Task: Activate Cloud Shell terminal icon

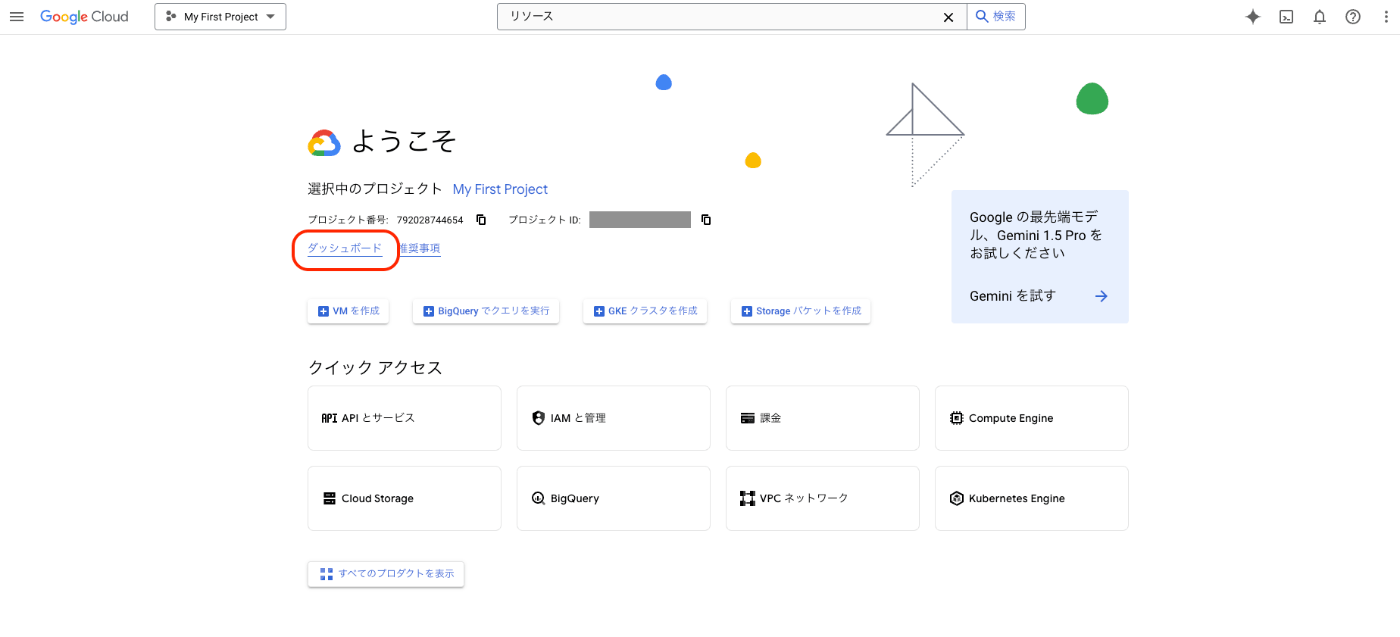Action: [x=1287, y=17]
